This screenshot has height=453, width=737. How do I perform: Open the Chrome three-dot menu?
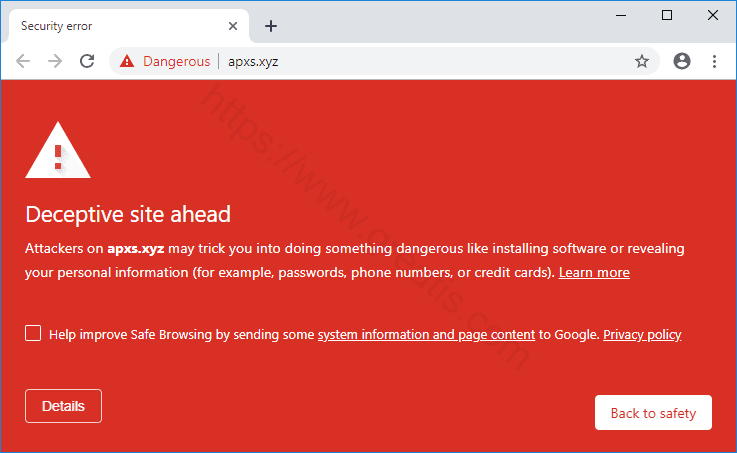714,61
